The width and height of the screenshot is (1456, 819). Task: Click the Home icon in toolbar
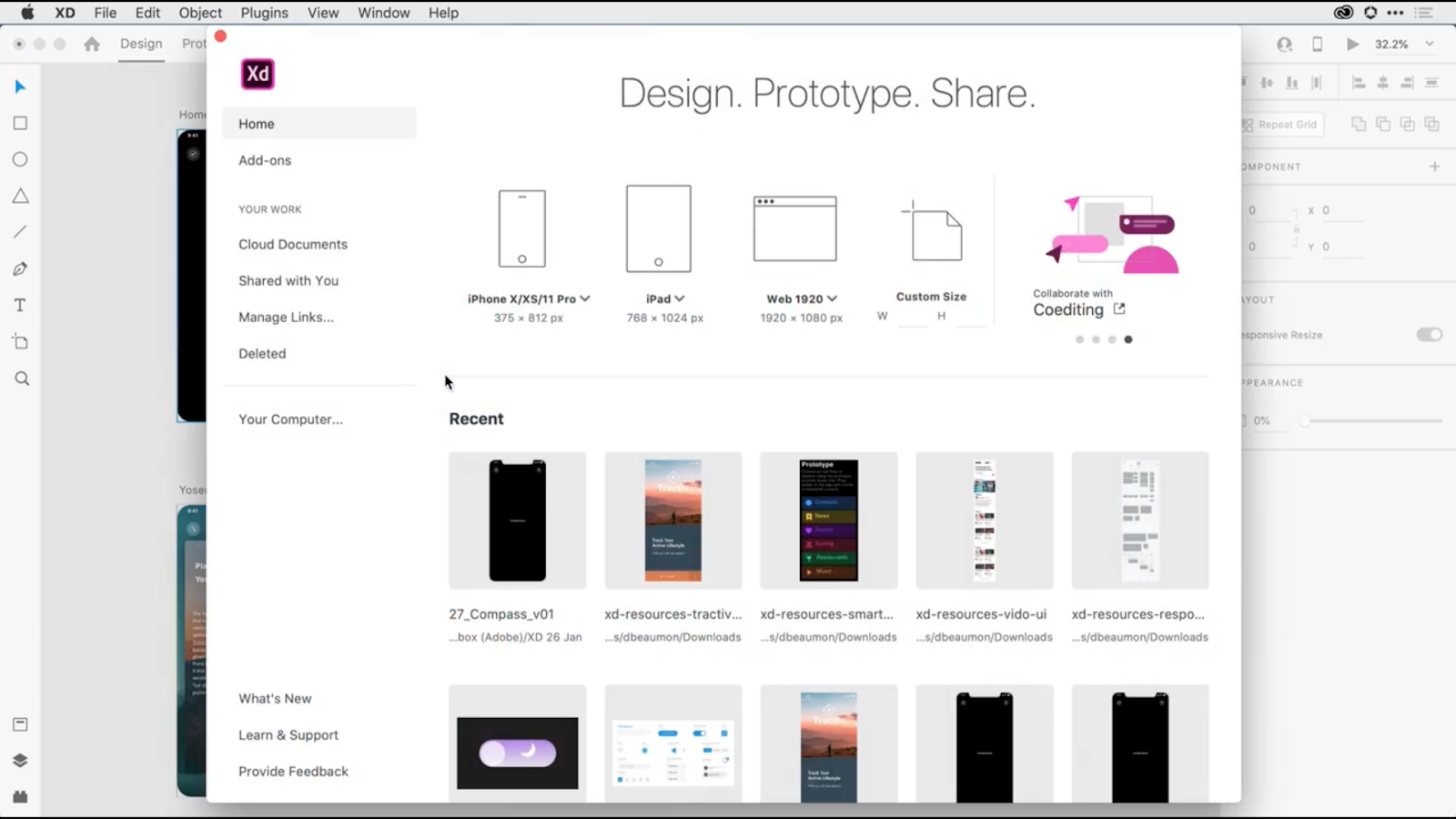(92, 44)
